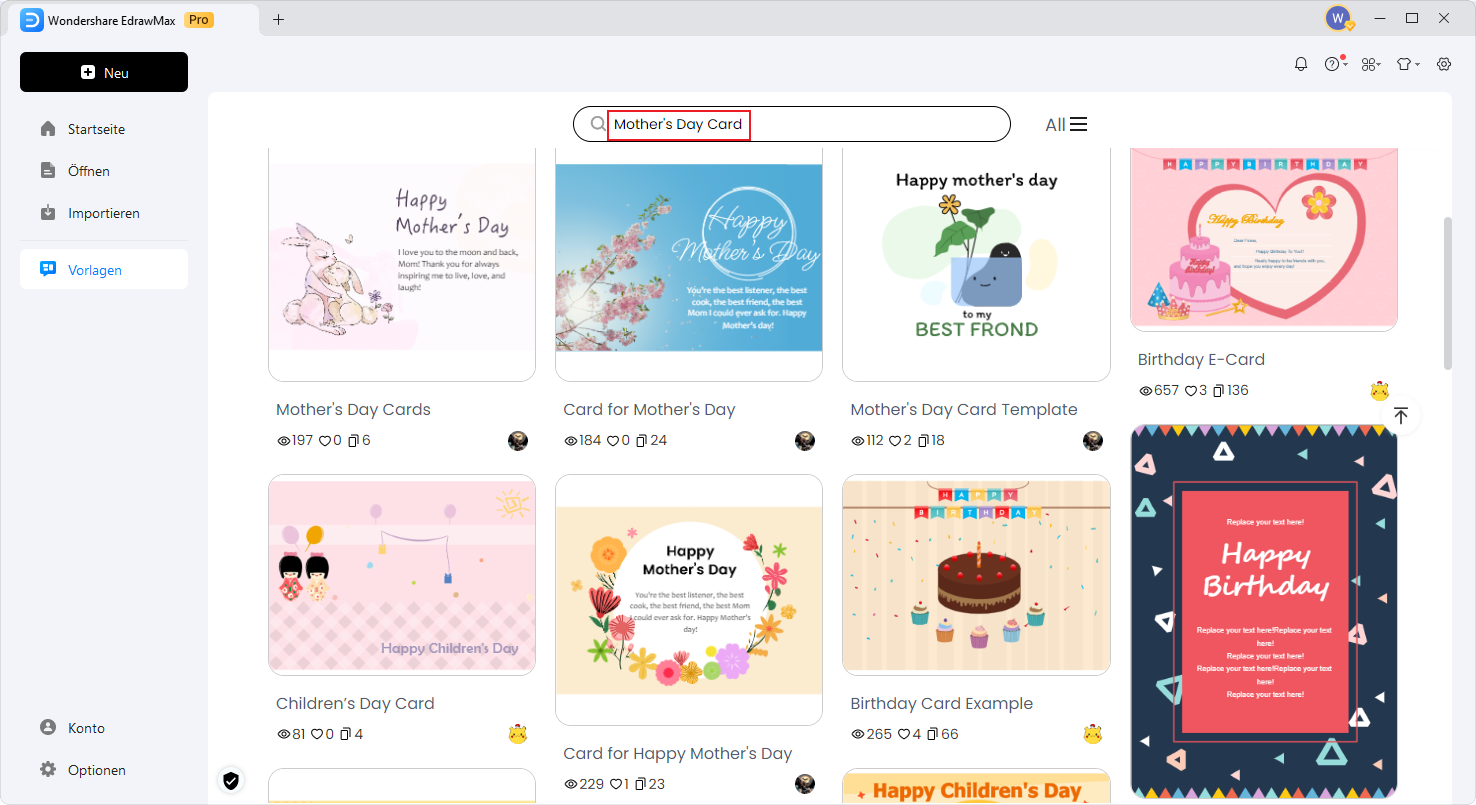Open the Card for Mother's Day thumbnail
This screenshot has height=805, width=1476.
(x=689, y=258)
